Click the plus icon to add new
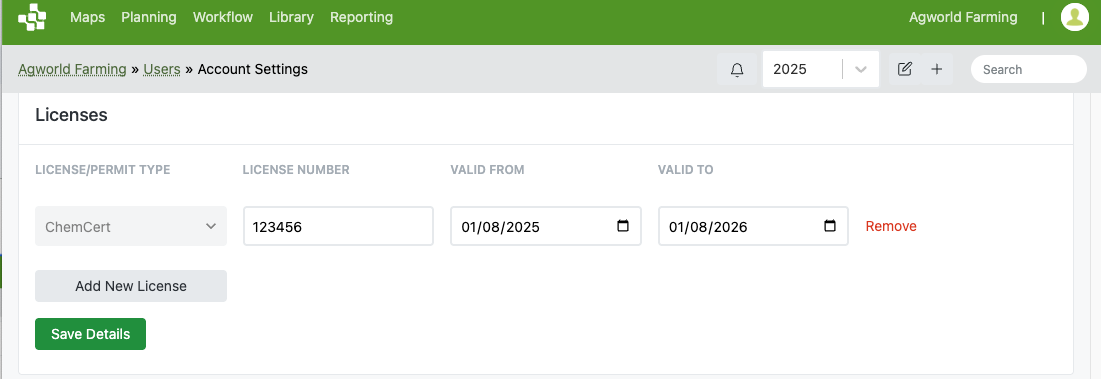The height and width of the screenshot is (379, 1101). click(x=936, y=69)
